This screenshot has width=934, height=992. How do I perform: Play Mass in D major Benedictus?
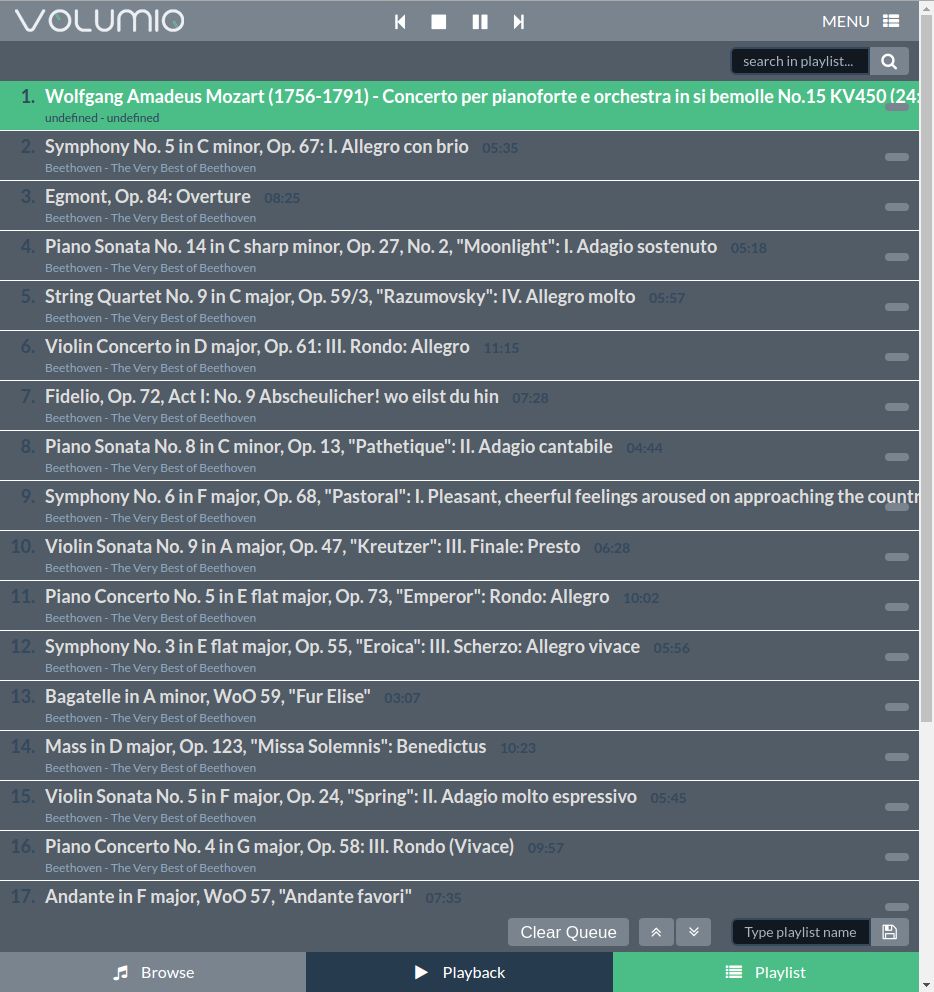coord(459,755)
